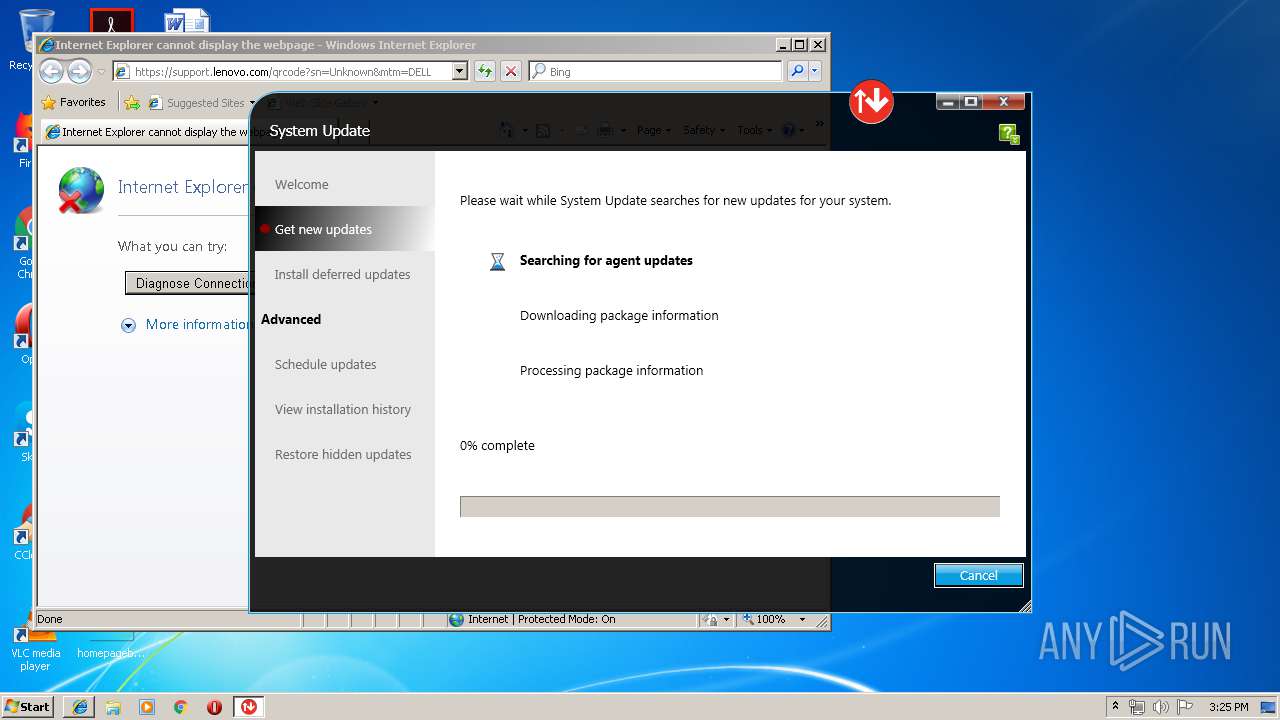The width and height of the screenshot is (1280, 720).
Task: Click the Adobe PDF icon on desktop
Action: click(x=111, y=22)
